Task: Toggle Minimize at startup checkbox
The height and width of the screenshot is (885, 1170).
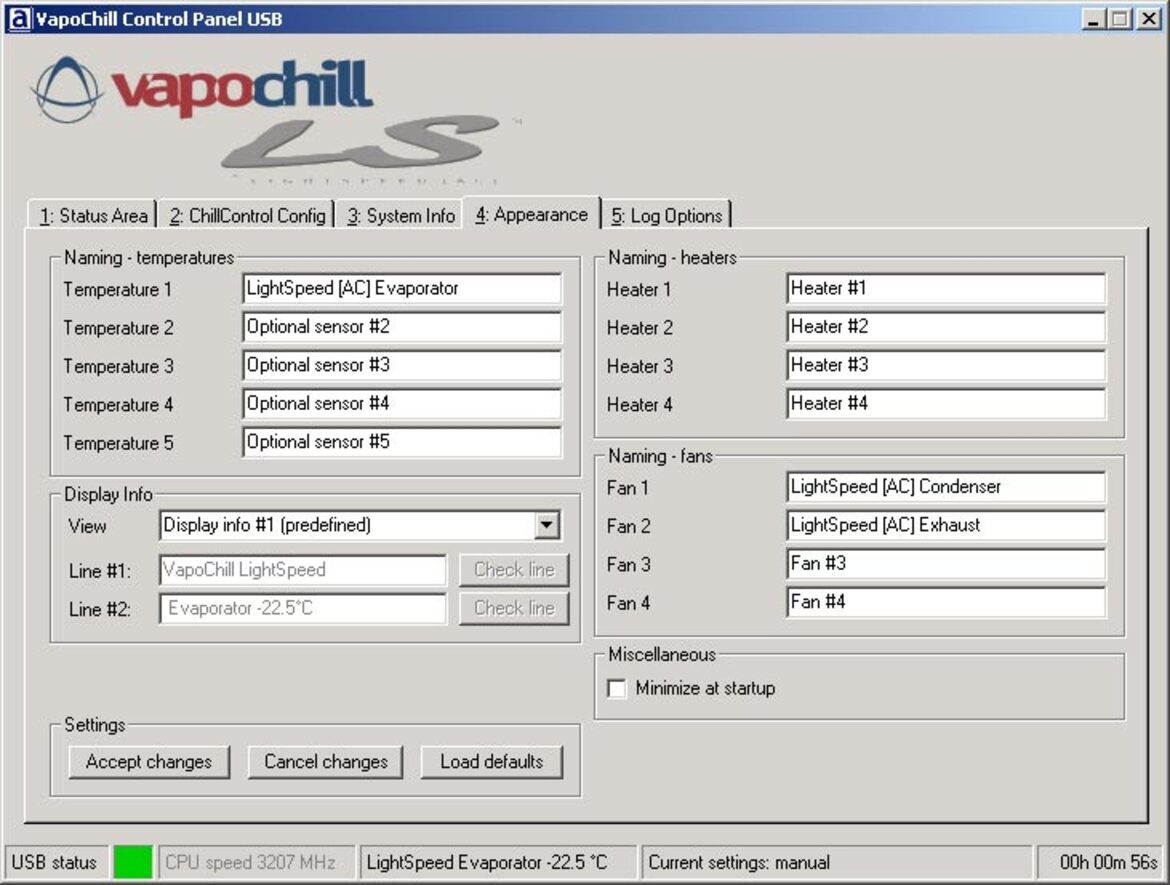Action: click(x=617, y=688)
